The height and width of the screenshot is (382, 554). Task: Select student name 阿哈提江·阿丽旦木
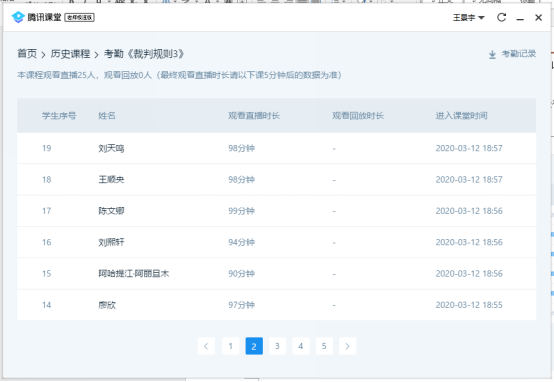coord(134,274)
